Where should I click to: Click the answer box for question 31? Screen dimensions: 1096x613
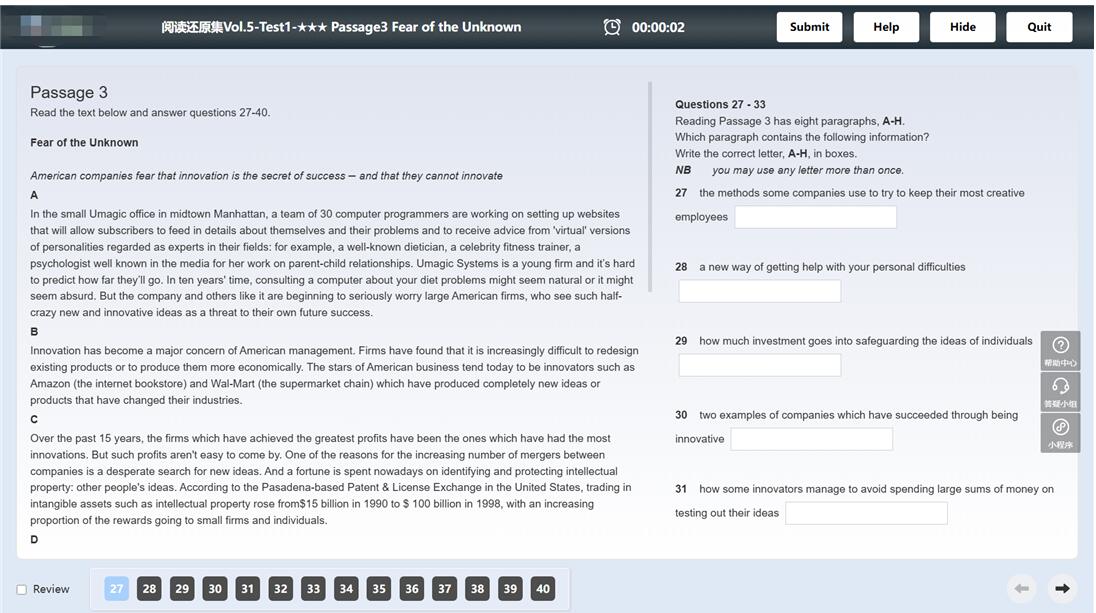pyautogui.click(x=867, y=513)
